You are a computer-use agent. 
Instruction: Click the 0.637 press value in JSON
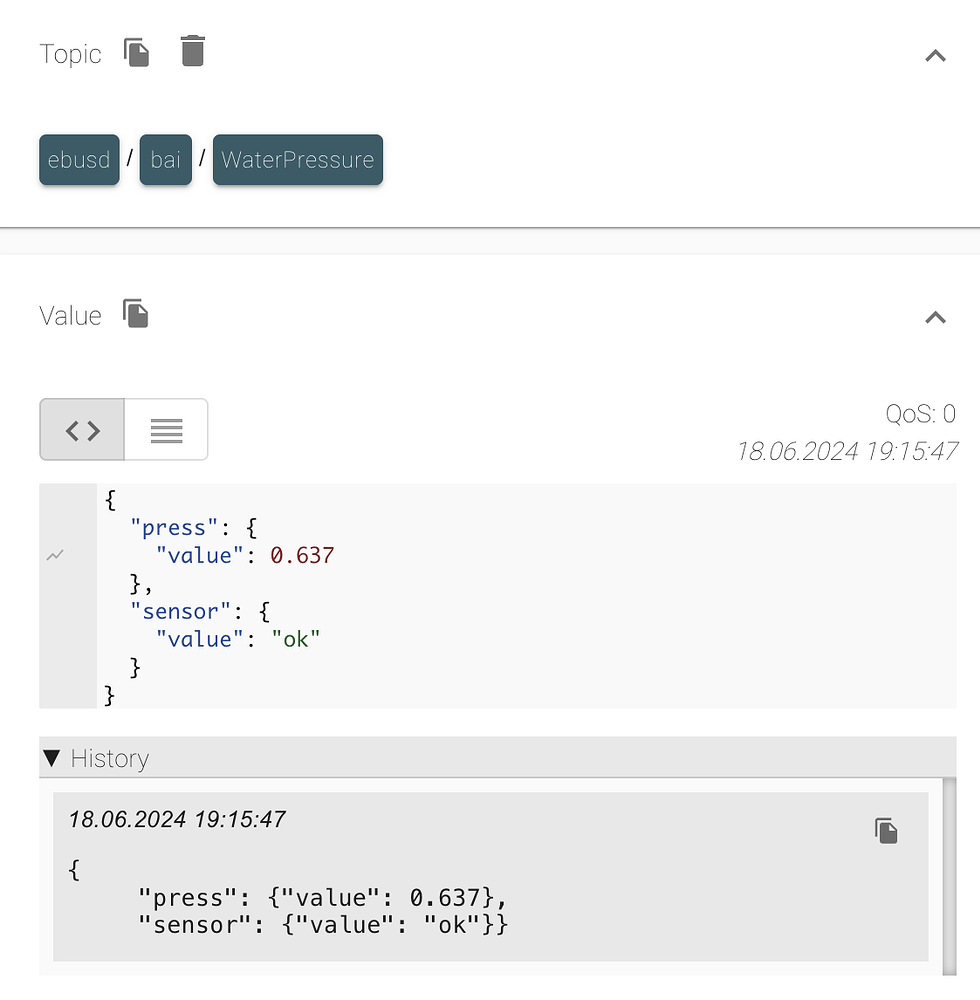point(302,555)
